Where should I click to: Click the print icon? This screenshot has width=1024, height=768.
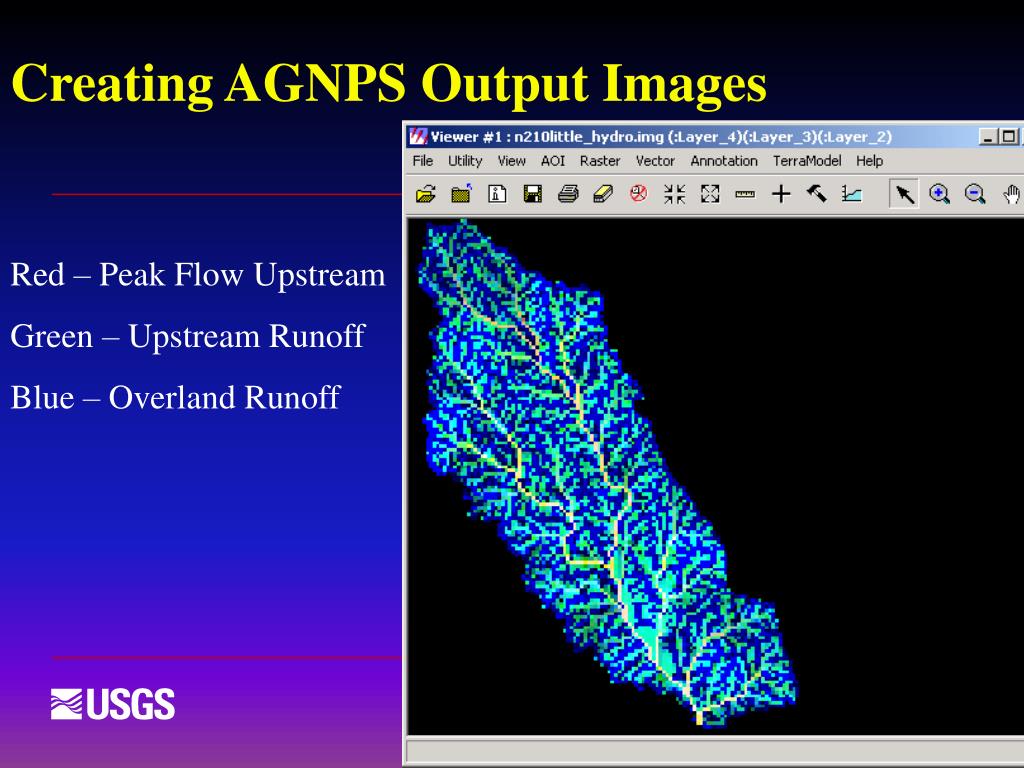point(568,194)
